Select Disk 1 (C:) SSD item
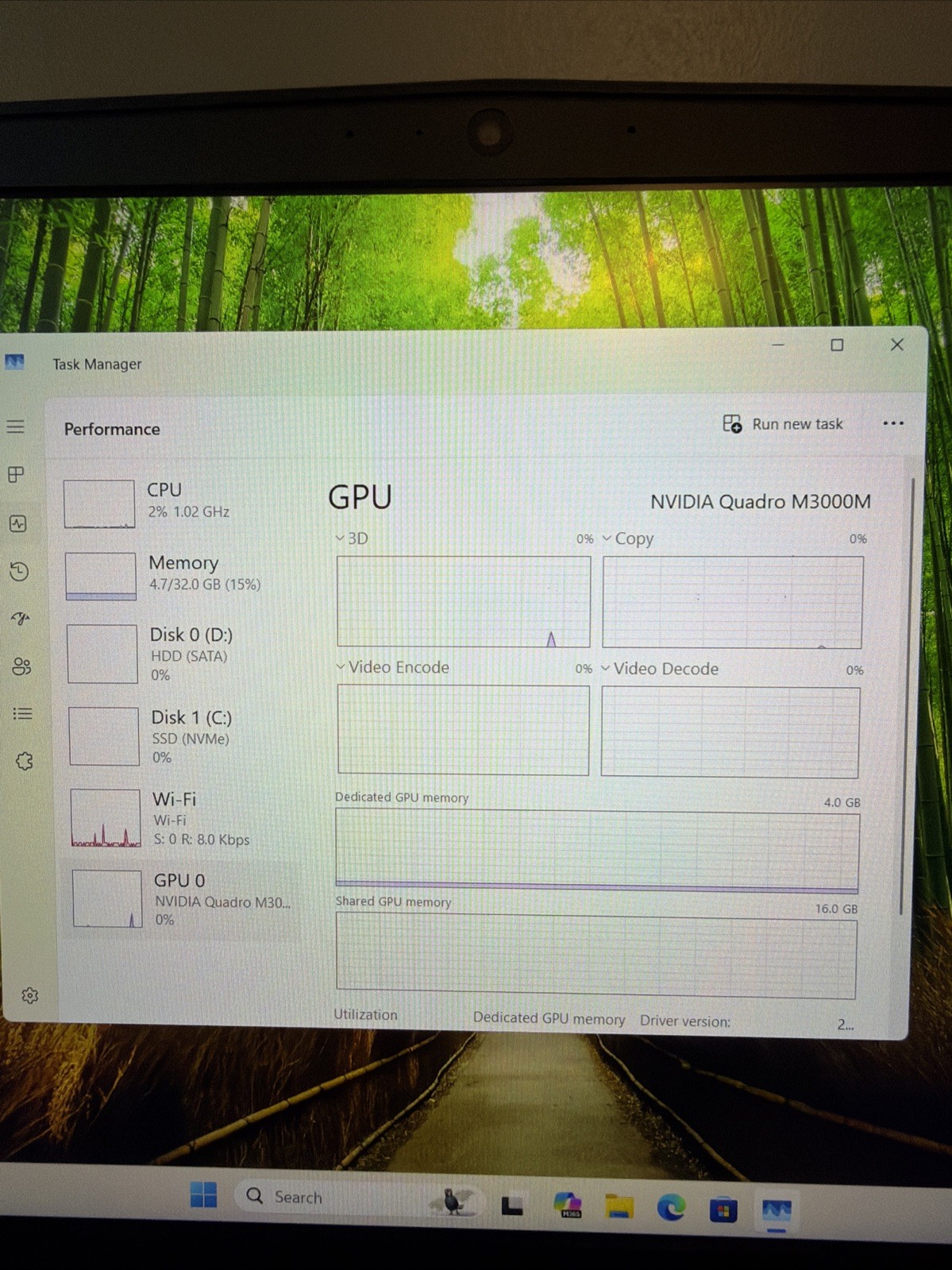 pyautogui.click(x=183, y=735)
